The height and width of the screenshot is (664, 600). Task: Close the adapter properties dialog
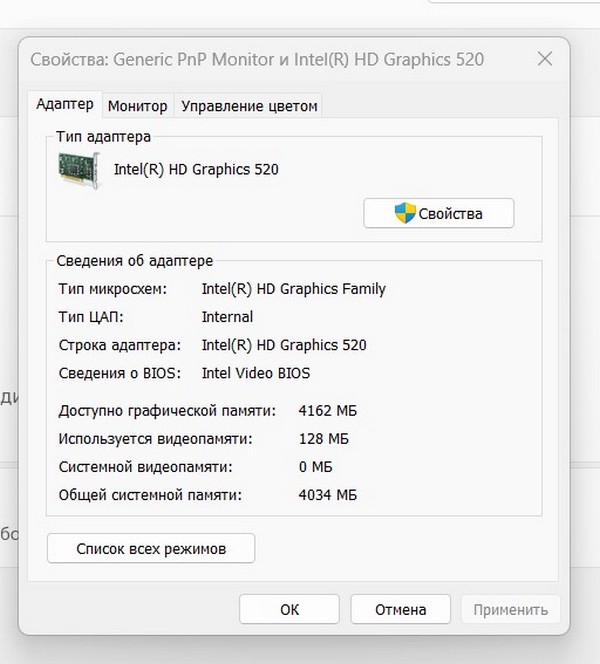(x=545, y=59)
